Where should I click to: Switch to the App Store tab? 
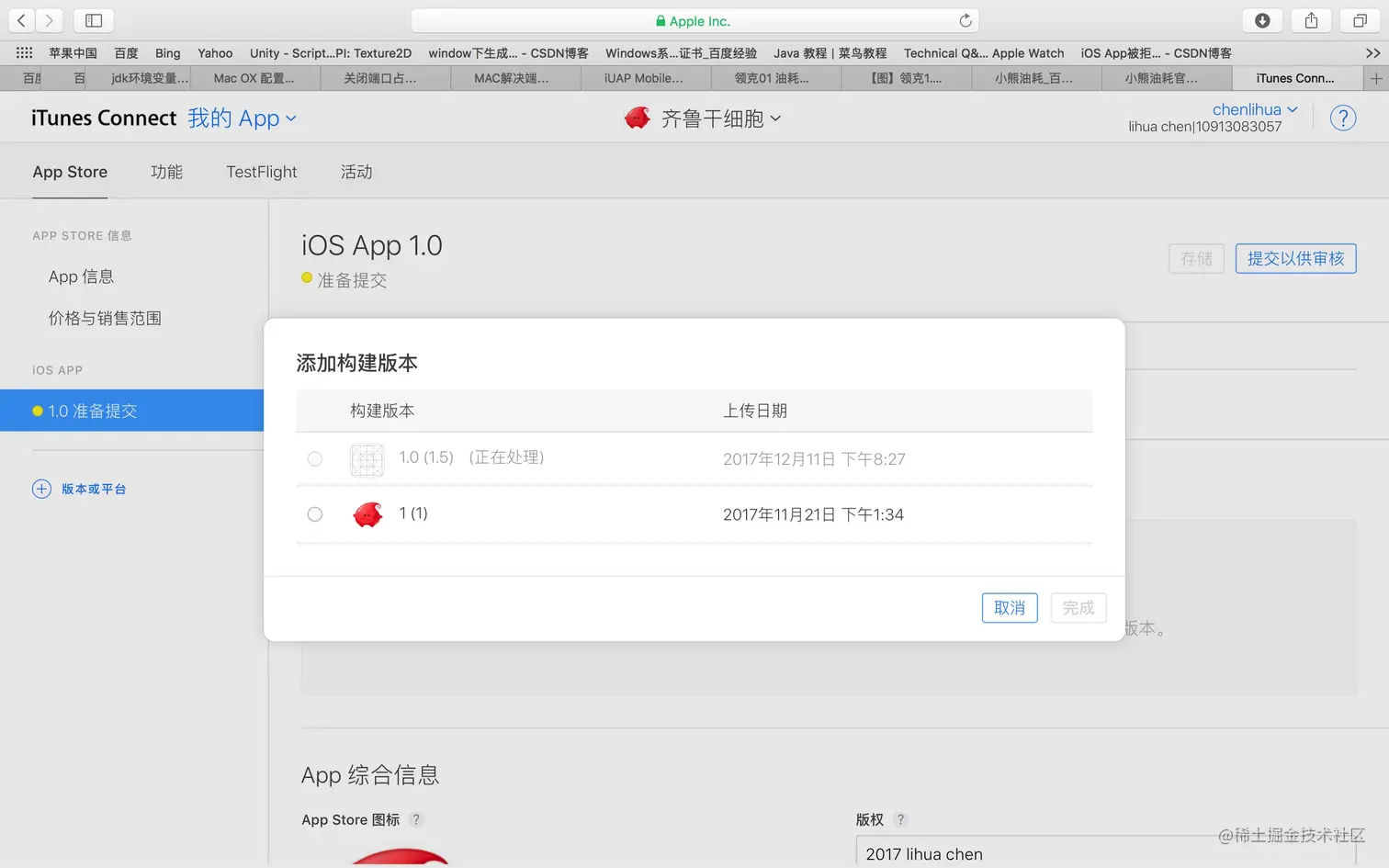(70, 172)
